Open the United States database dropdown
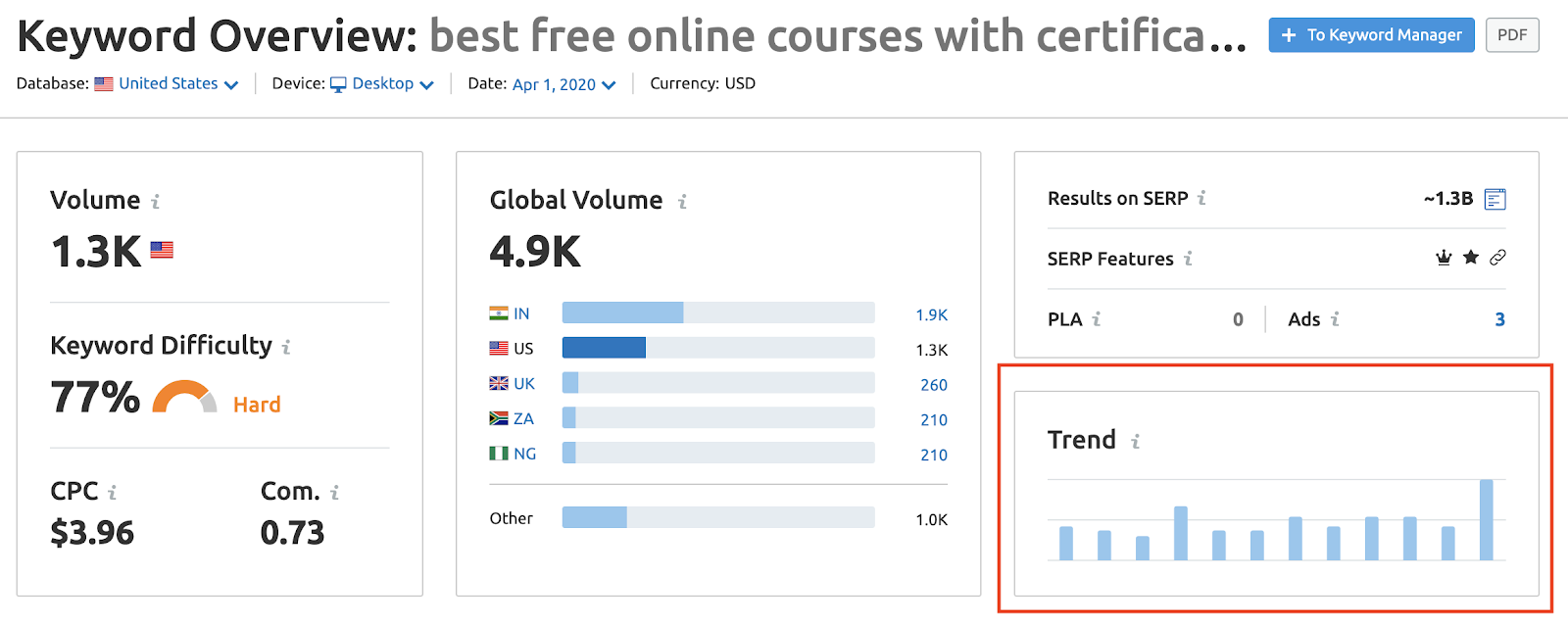This screenshot has width=1568, height=625. pos(168,83)
